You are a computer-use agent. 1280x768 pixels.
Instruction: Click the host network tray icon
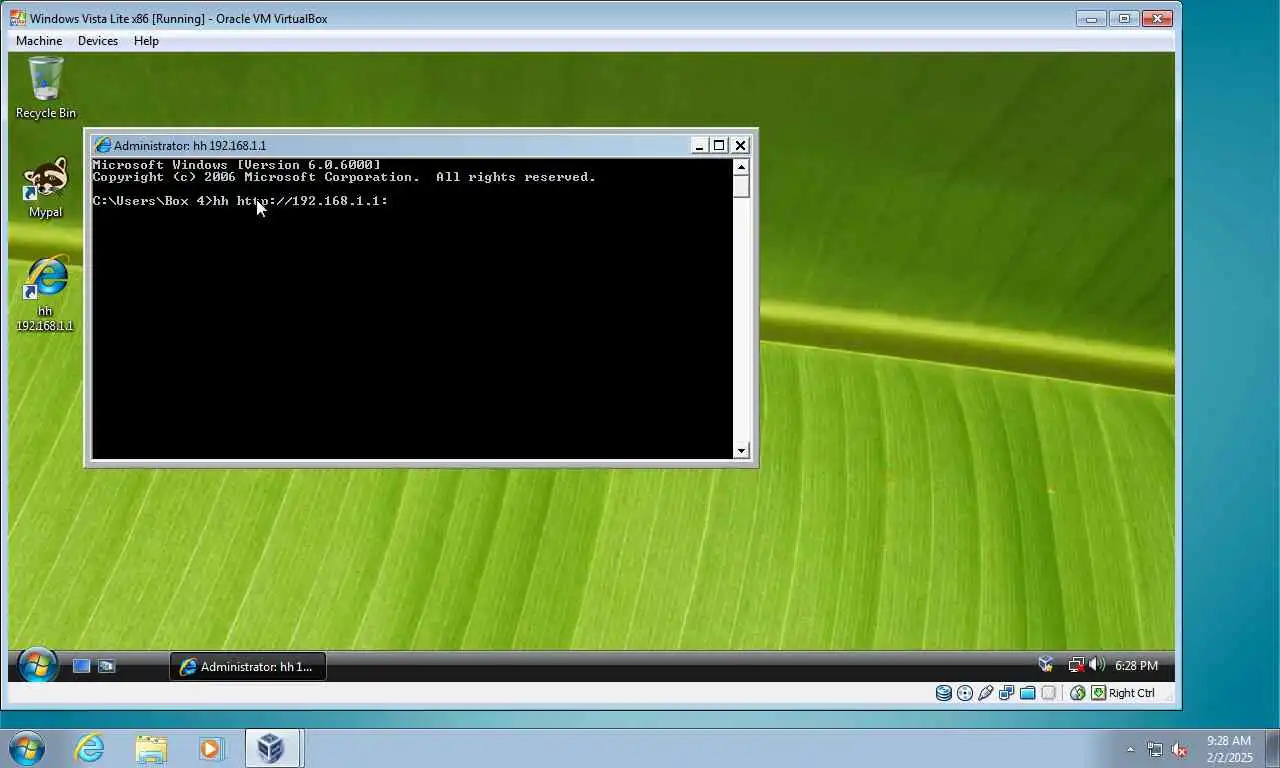click(x=1155, y=749)
